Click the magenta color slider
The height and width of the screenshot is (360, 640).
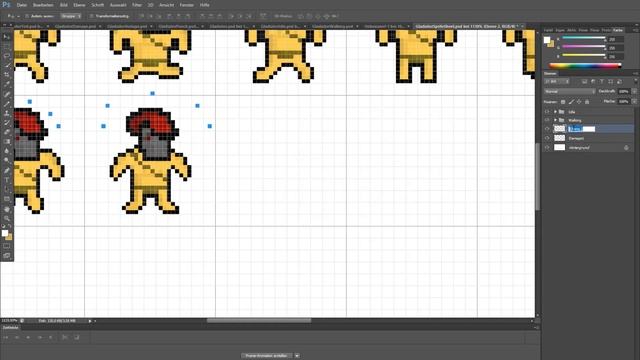coord(584,47)
